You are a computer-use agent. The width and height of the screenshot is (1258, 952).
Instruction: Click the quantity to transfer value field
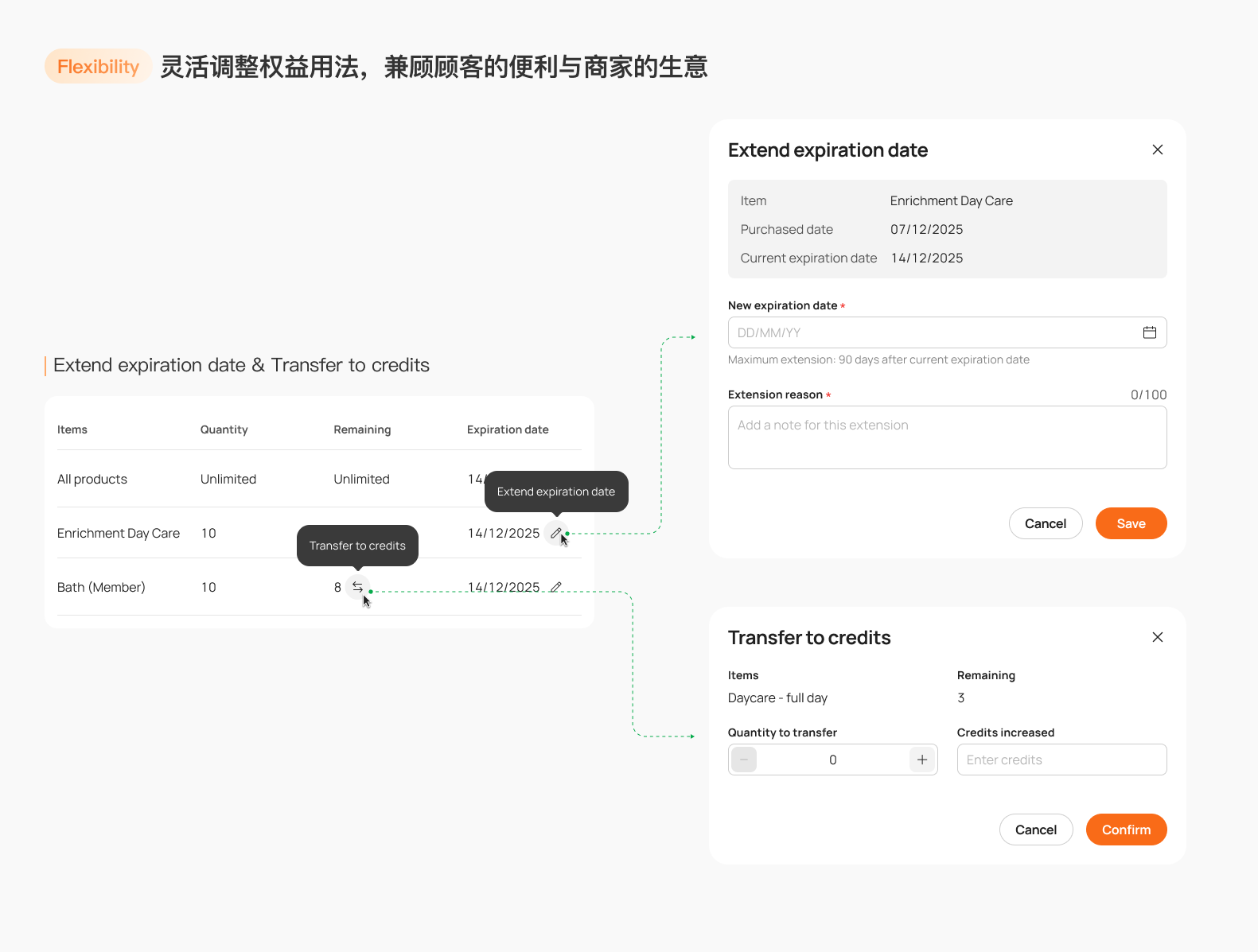click(x=832, y=760)
